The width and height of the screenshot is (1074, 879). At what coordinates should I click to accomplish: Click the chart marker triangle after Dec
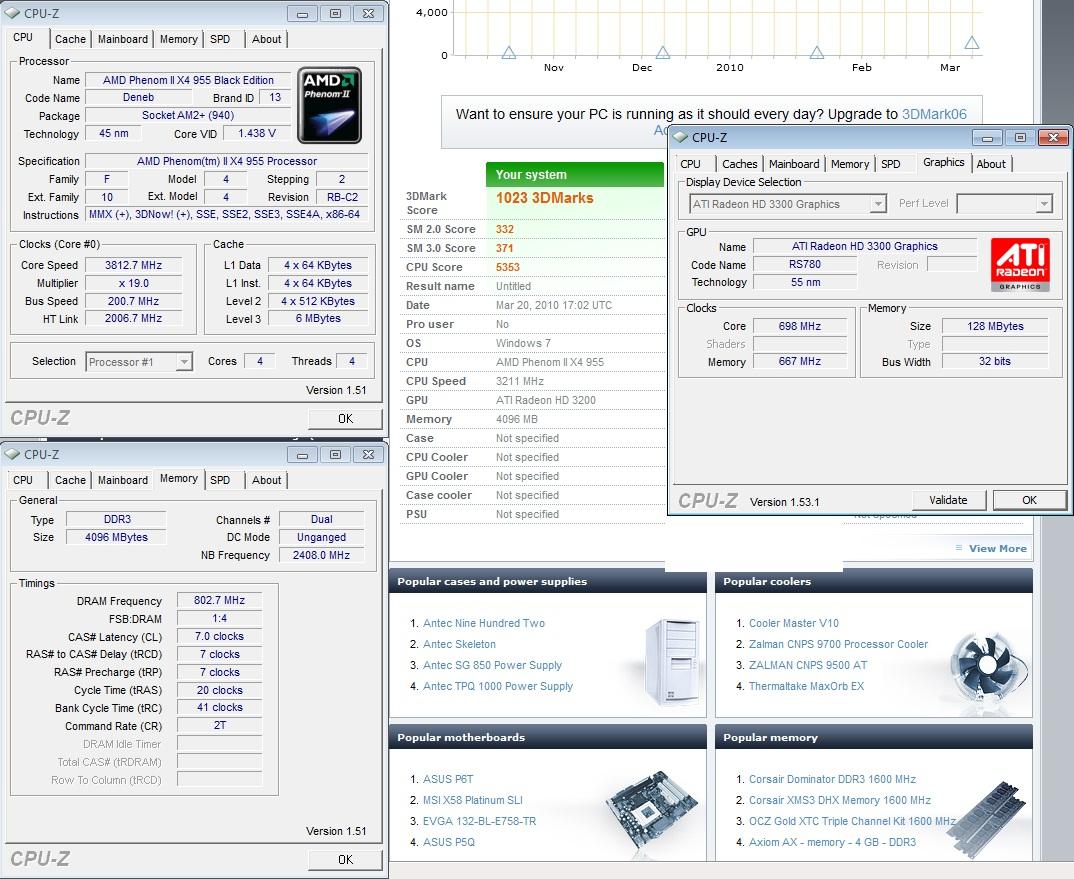click(x=662, y=53)
